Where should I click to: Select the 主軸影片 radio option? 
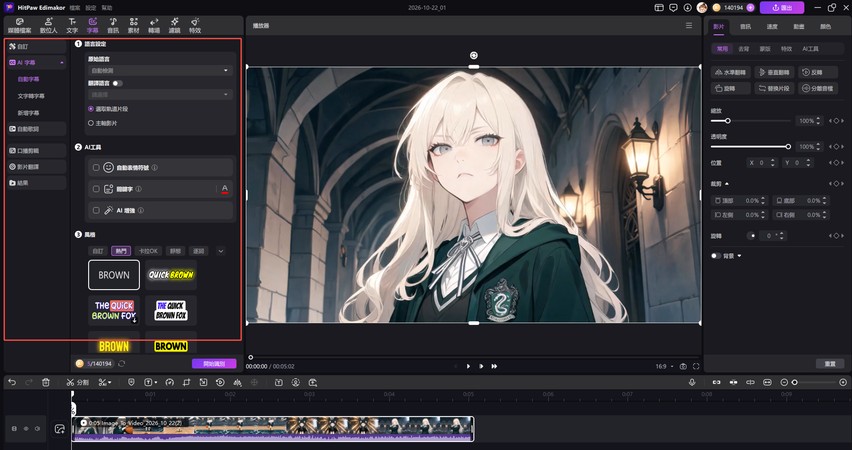pyautogui.click(x=91, y=123)
